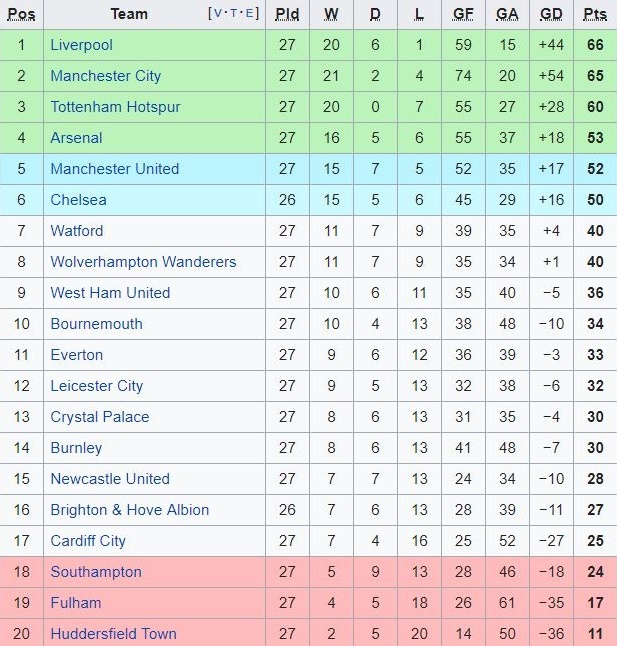Click the GD column header
This screenshot has height=646, width=617.
pos(551,14)
